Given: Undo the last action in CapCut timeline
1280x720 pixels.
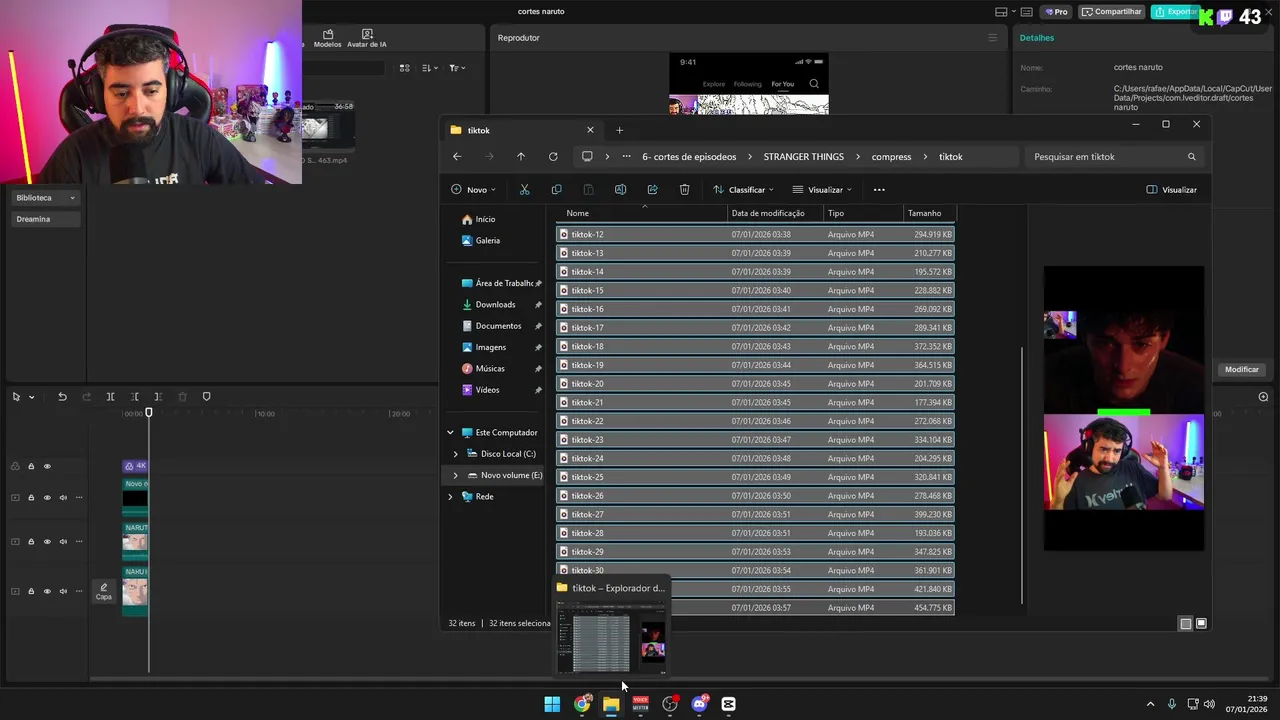Looking at the screenshot, I should (x=62, y=397).
